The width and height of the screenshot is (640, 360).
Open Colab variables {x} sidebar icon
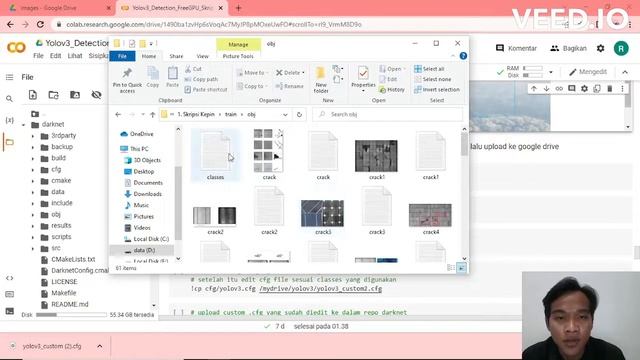9,120
